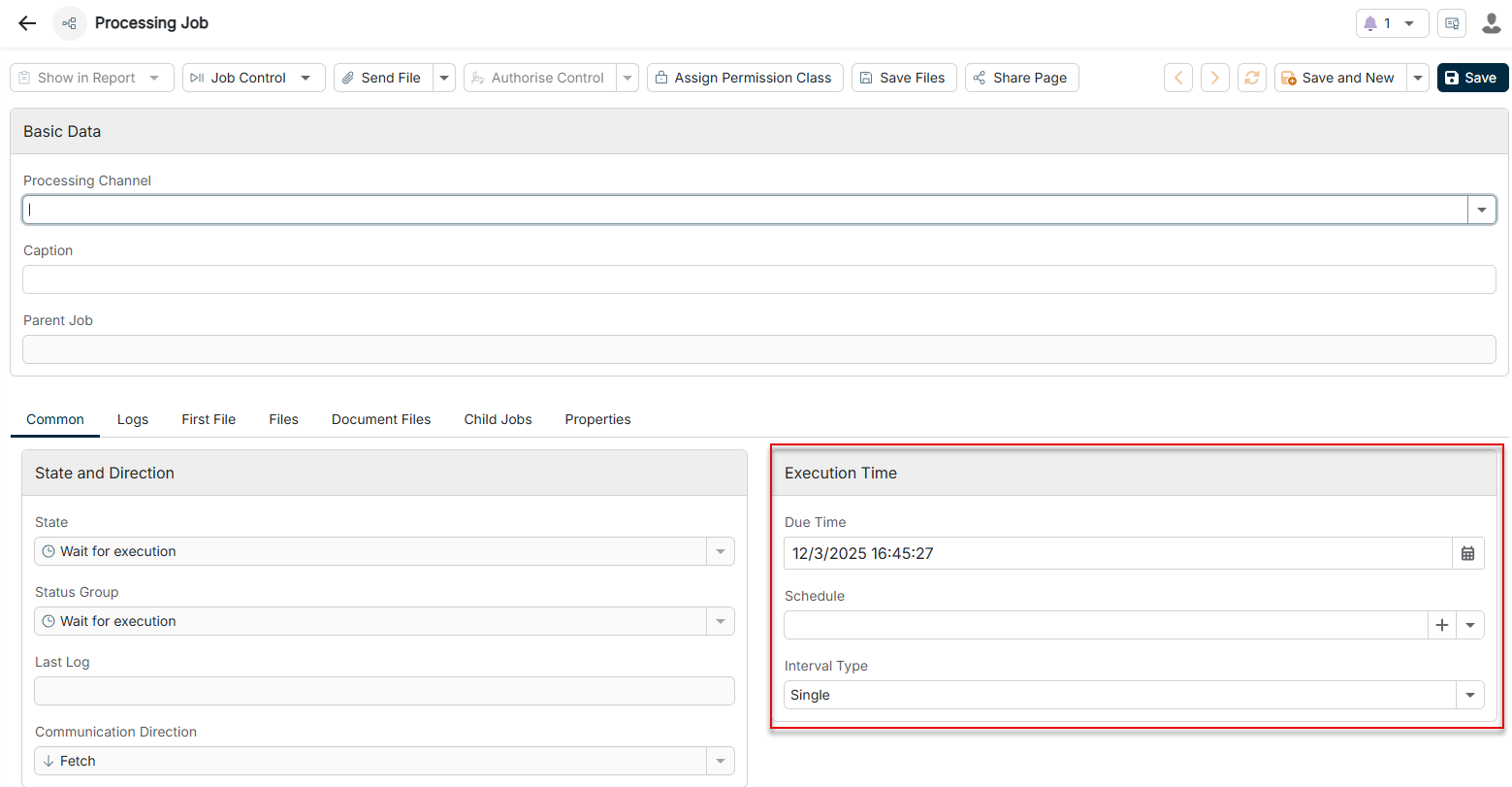Switch to the Logs tab

133,419
